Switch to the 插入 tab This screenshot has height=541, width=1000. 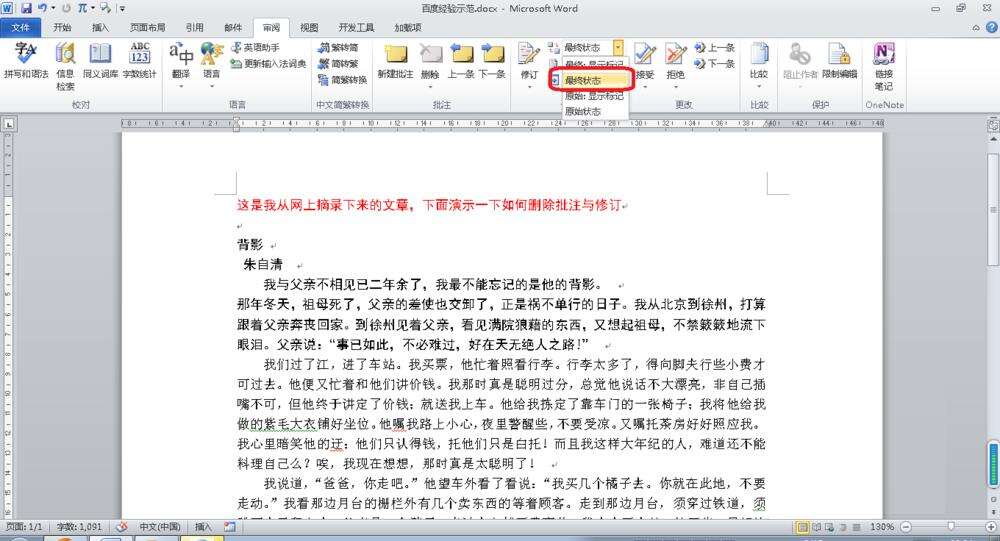tap(100, 27)
